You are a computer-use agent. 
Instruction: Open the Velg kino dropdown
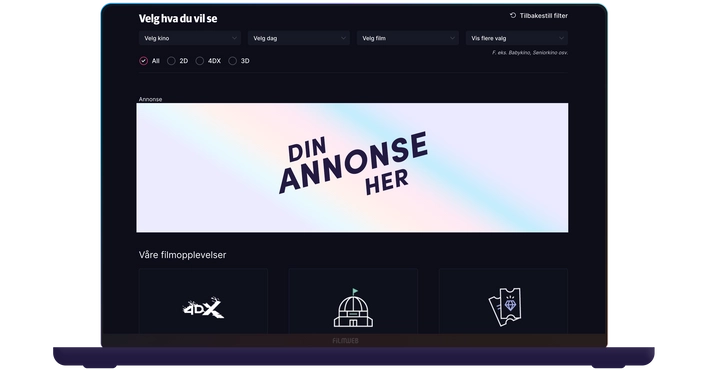tap(190, 38)
